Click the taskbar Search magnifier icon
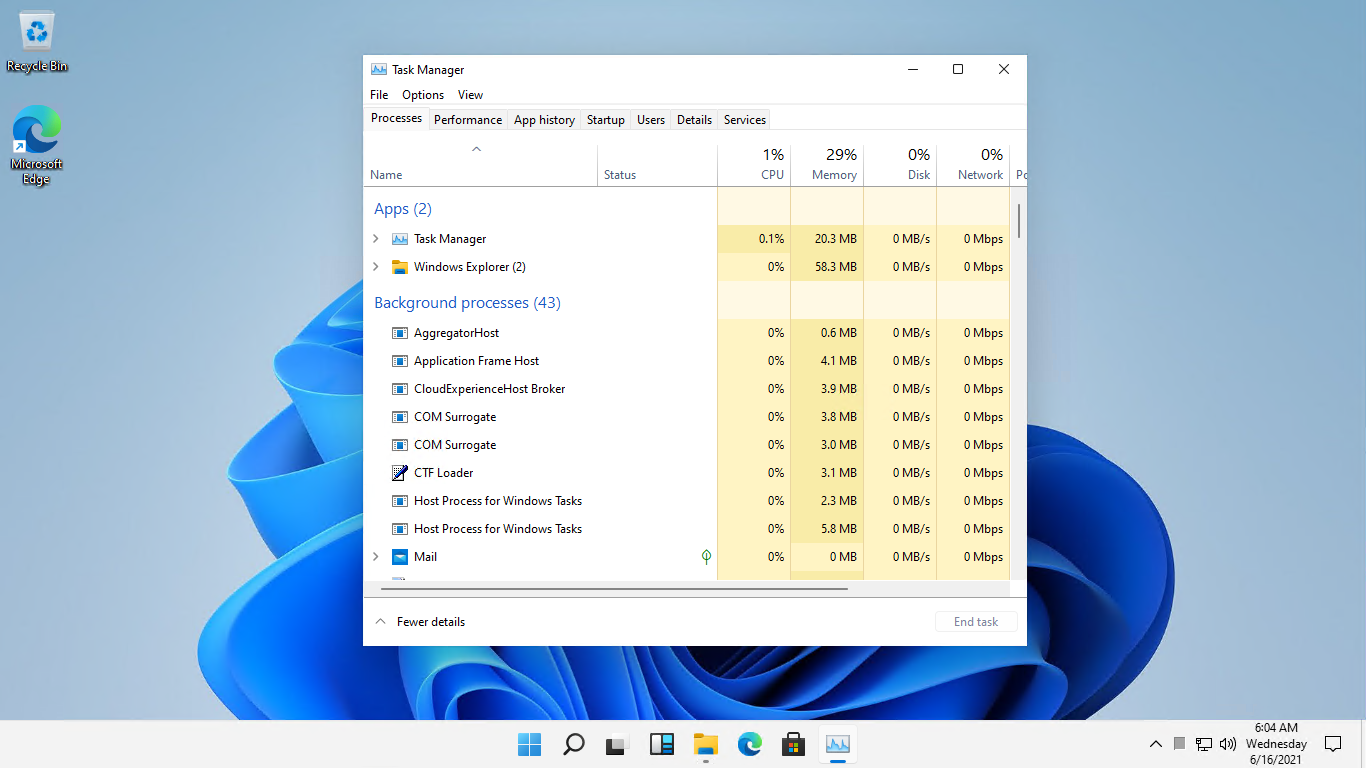This screenshot has width=1366, height=768. pos(574,744)
